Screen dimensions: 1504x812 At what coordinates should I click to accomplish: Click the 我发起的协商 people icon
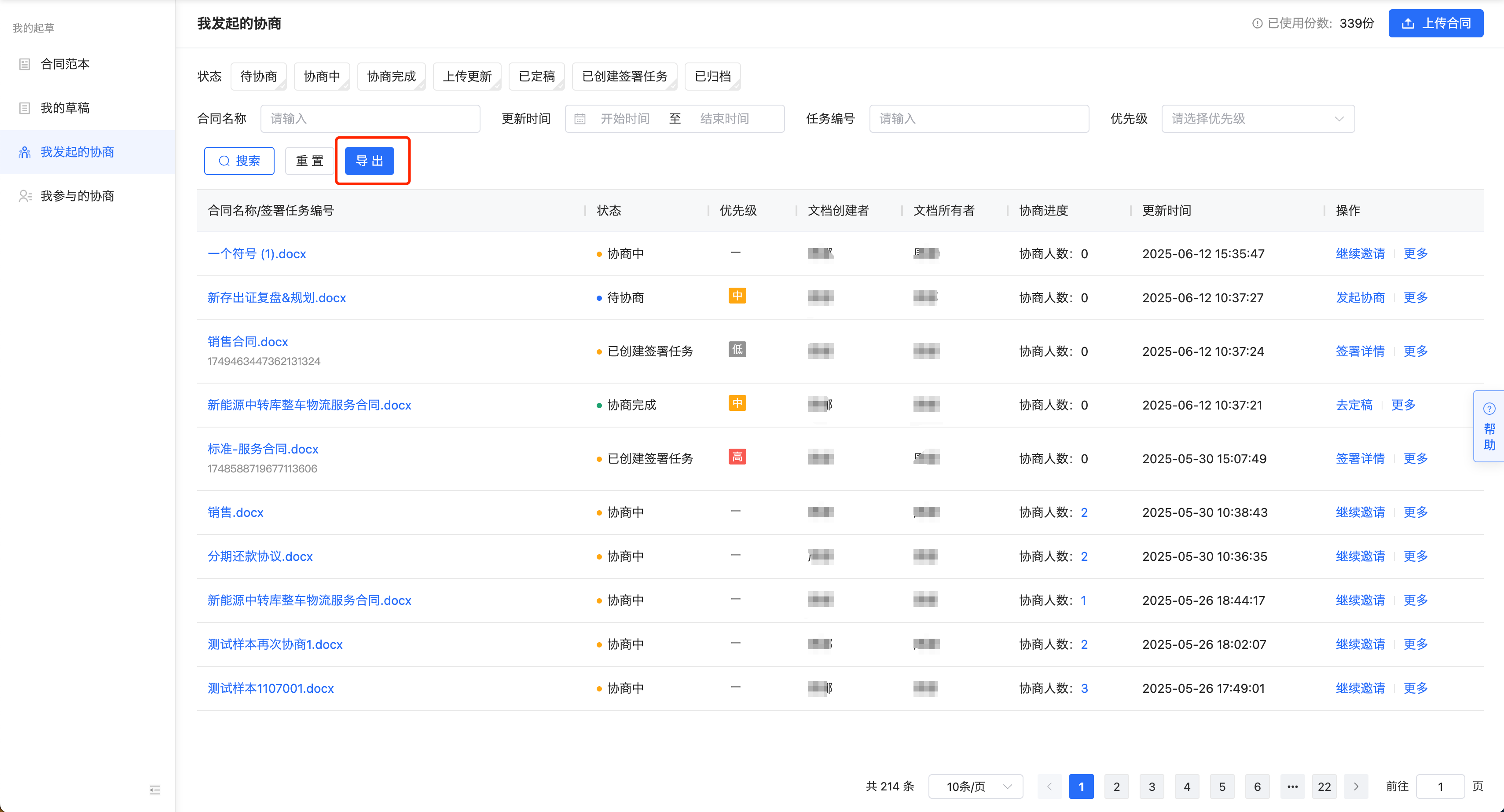click(x=25, y=152)
